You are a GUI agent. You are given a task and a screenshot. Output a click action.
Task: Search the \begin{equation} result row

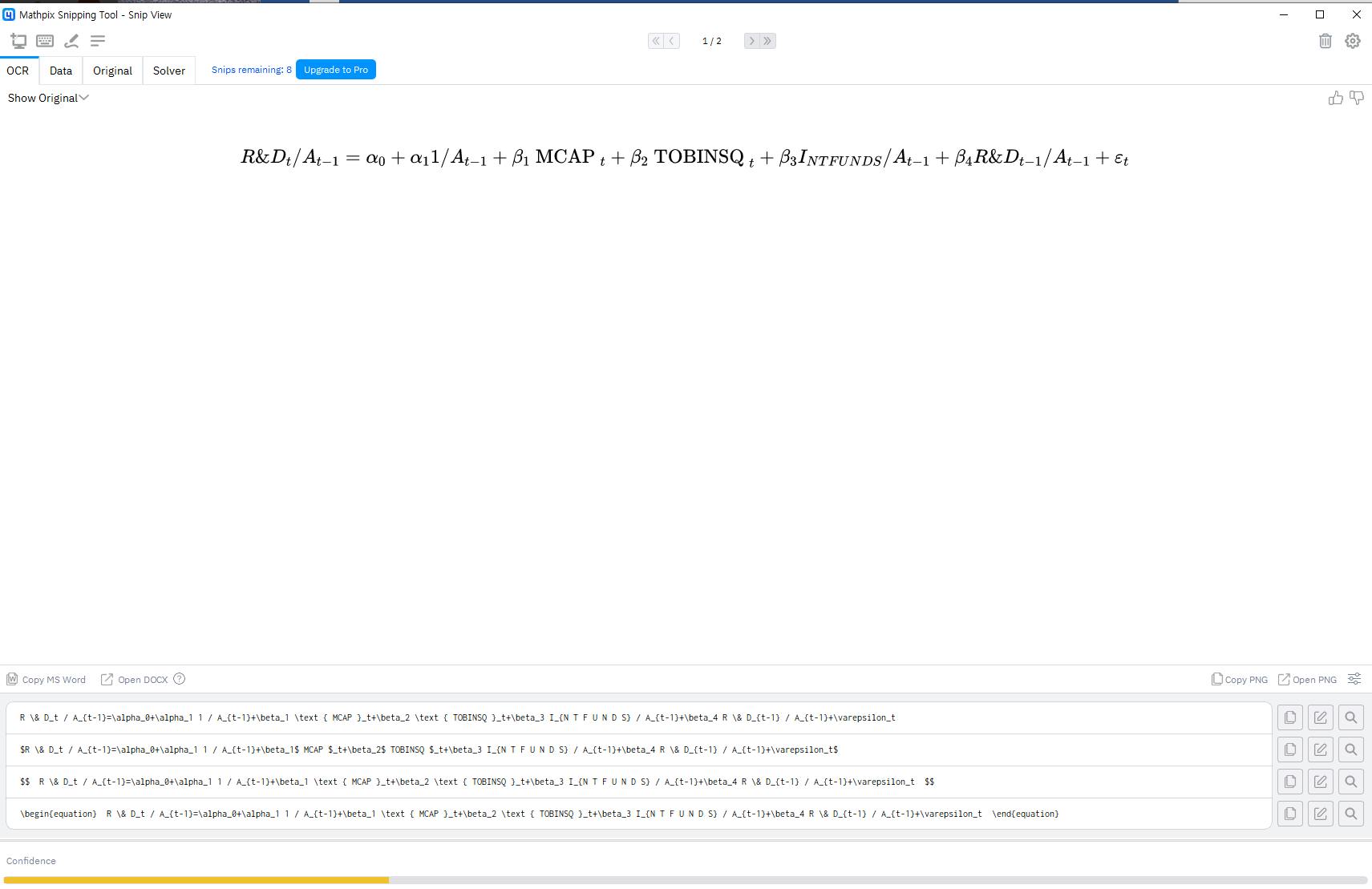1351,814
